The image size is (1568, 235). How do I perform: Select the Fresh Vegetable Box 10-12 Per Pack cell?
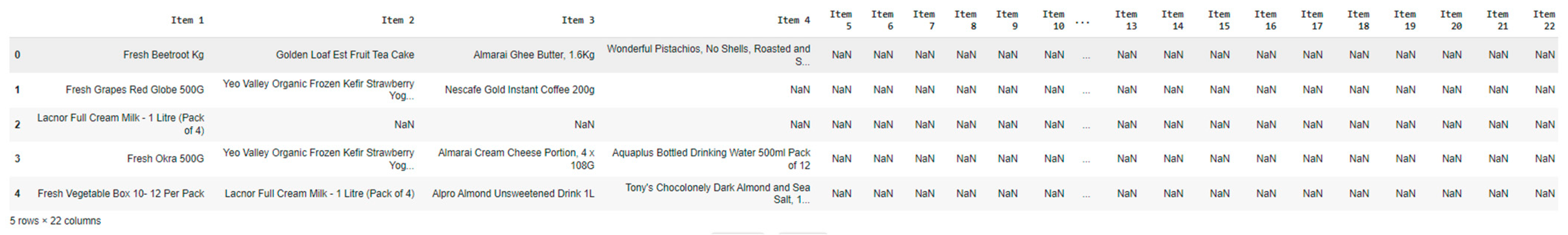[120, 194]
